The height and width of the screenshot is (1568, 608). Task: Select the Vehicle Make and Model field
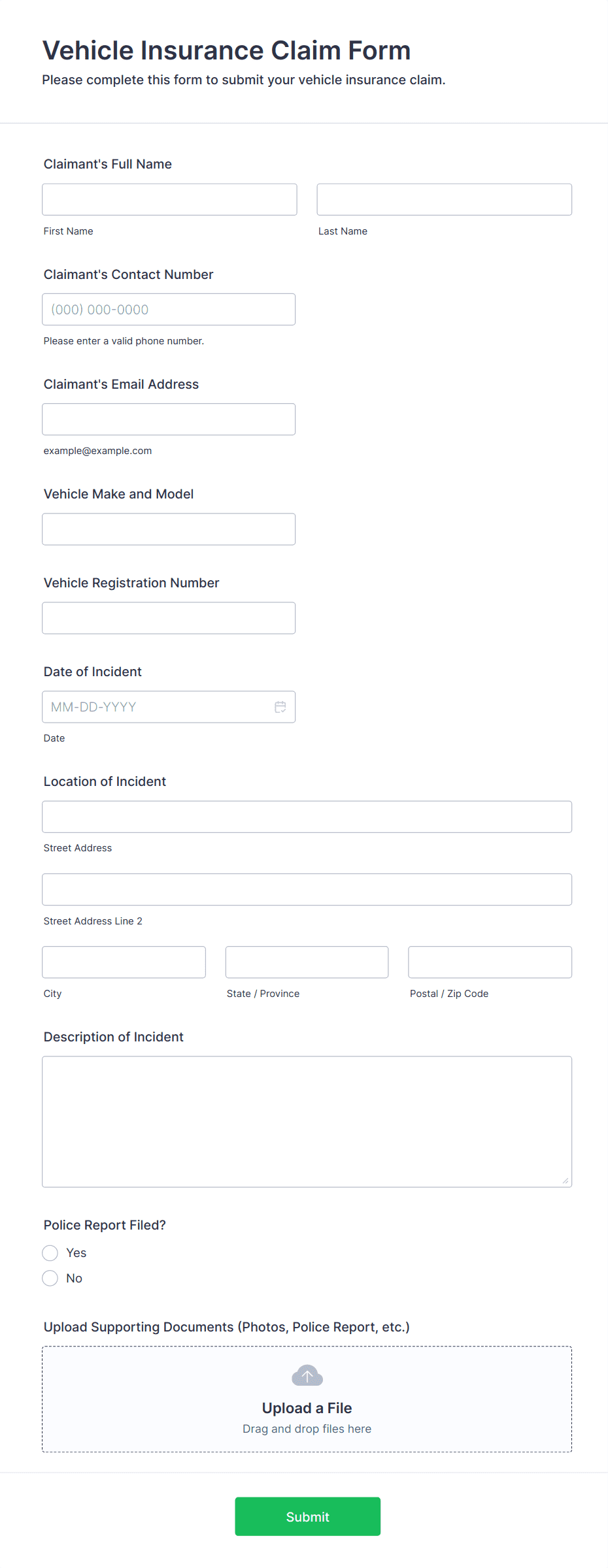(x=169, y=529)
